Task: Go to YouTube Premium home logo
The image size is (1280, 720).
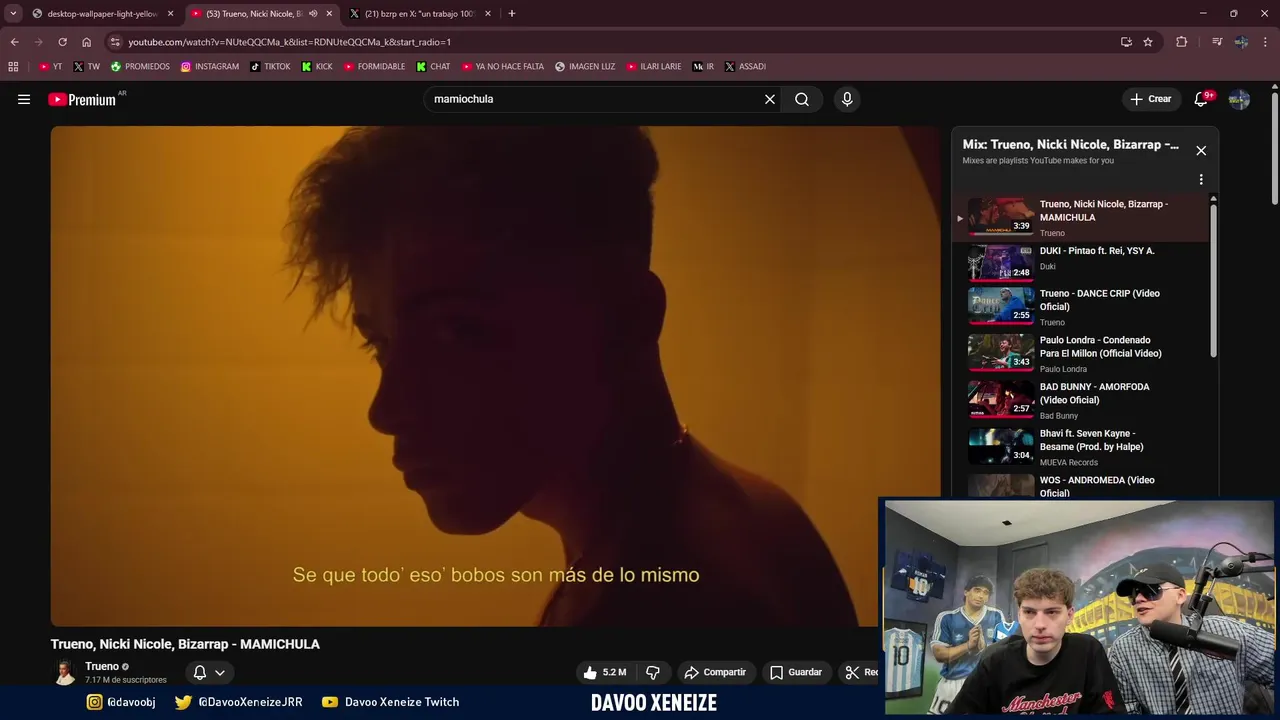Action: tap(82, 99)
